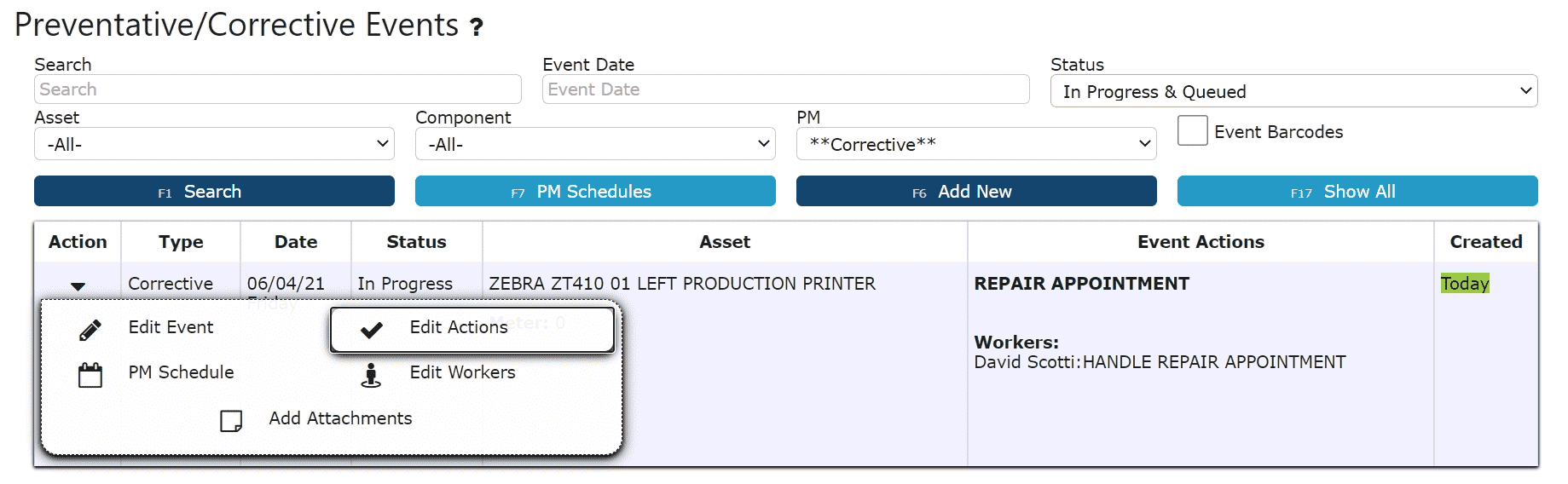The image size is (1568, 484).
Task: Select Edit Workers from the menu
Action: [462, 372]
